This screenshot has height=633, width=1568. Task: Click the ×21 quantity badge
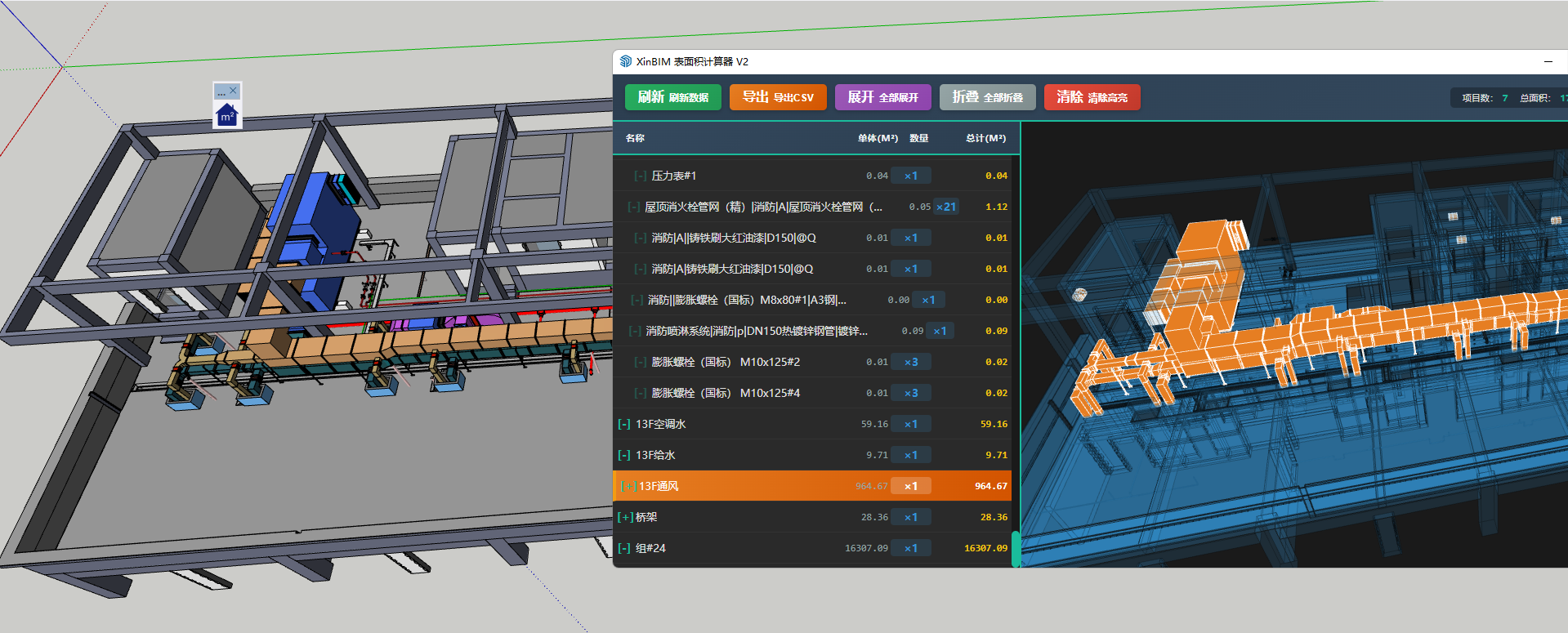[945, 207]
